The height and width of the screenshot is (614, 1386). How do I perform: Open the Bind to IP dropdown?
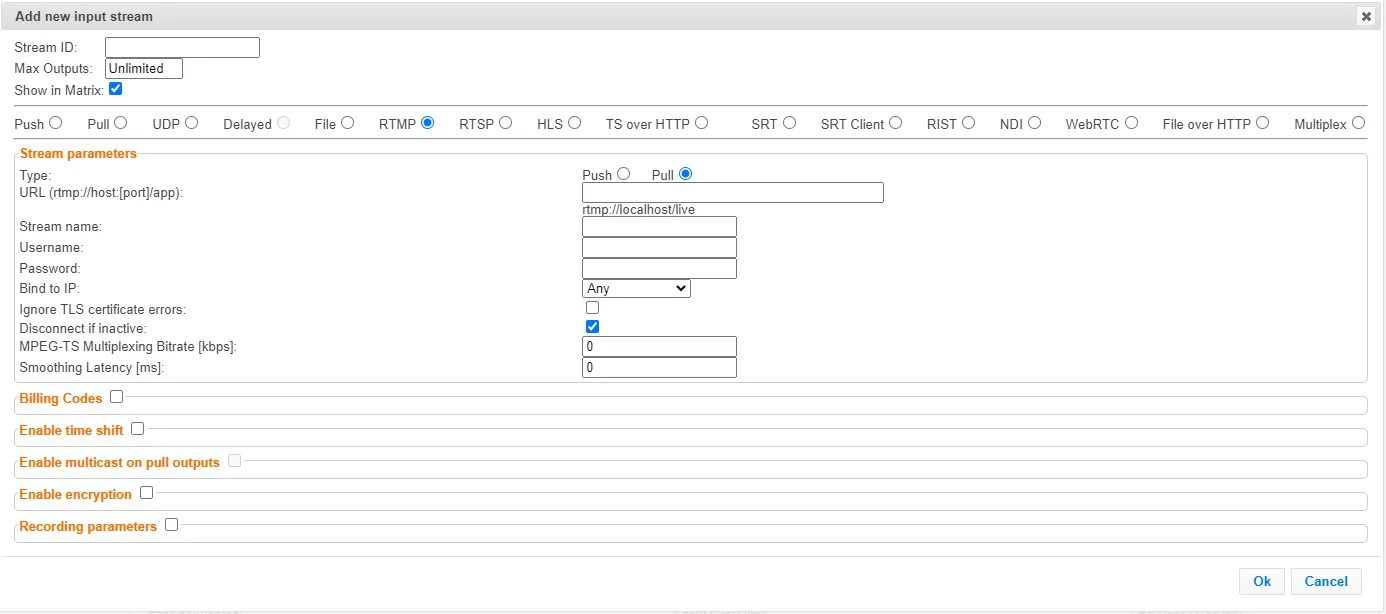[x=636, y=288]
